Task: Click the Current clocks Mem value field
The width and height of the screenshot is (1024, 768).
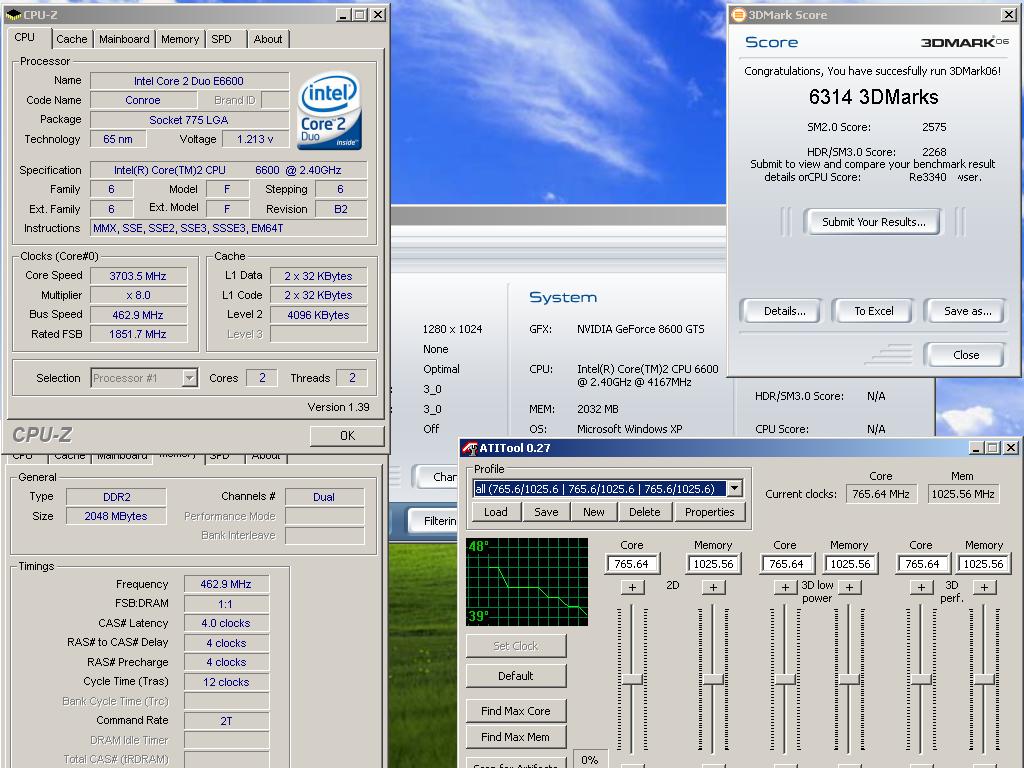Action: (x=963, y=494)
